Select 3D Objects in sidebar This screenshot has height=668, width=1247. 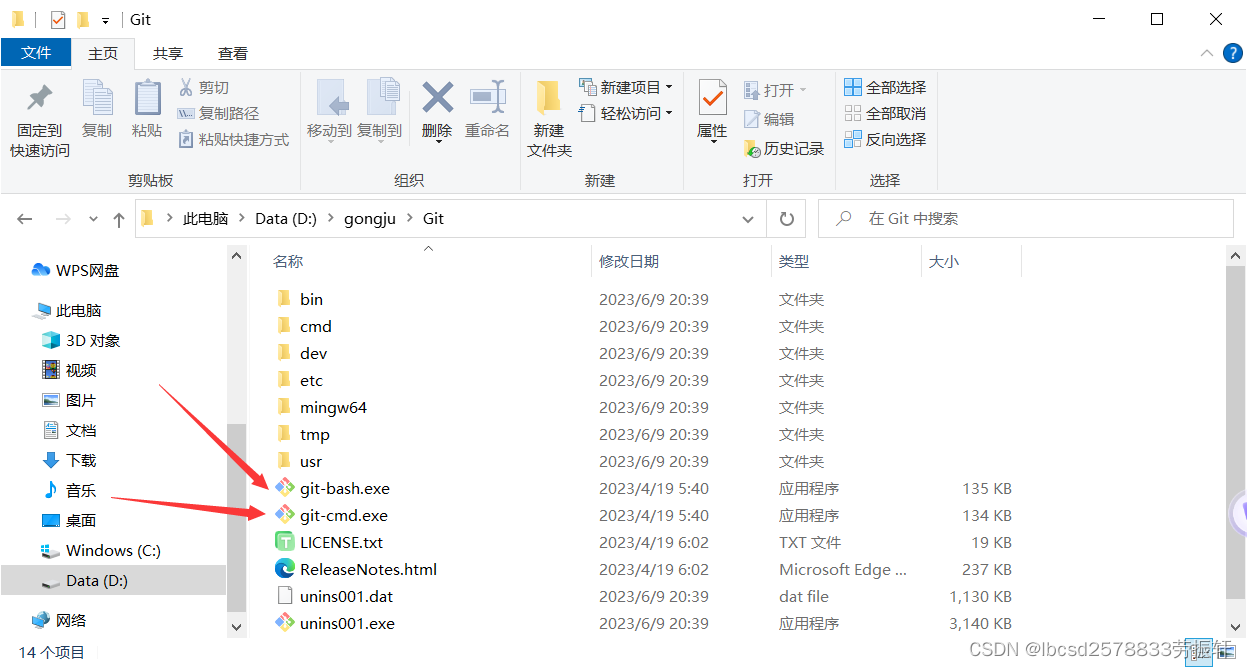(81, 341)
